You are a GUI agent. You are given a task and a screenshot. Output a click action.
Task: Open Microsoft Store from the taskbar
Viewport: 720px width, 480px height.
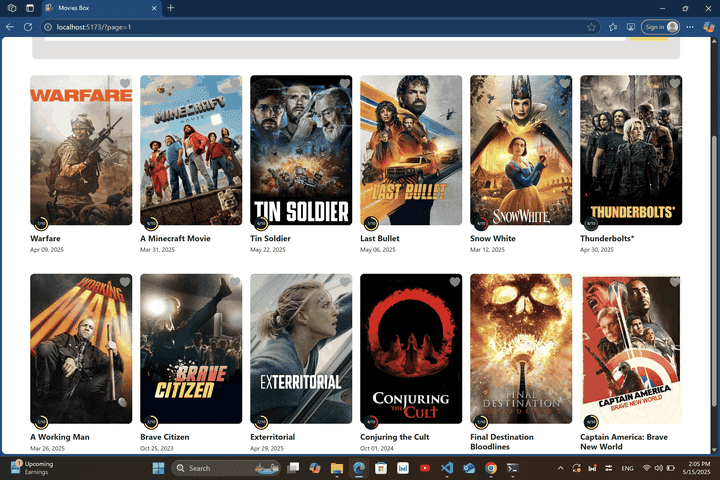click(381, 468)
